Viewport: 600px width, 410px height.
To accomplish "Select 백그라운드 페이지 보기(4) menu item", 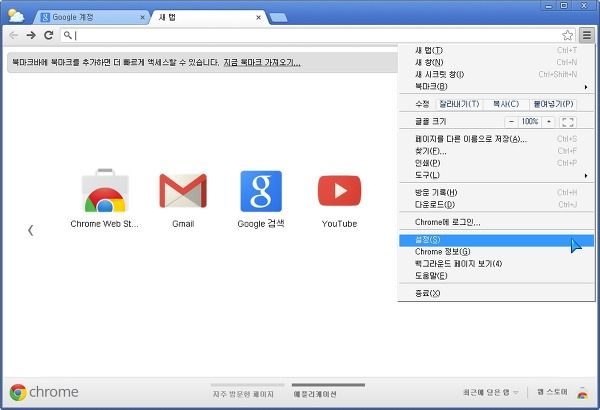I will (496, 264).
